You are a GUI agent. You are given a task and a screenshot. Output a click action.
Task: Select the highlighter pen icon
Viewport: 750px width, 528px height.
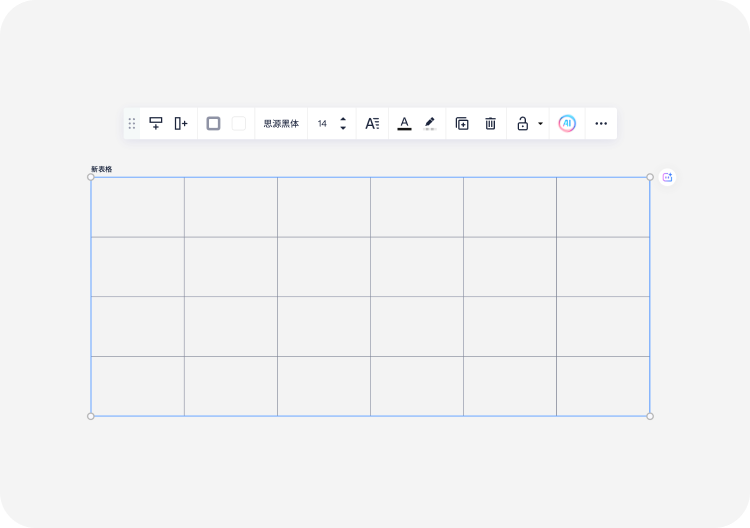pyautogui.click(x=430, y=123)
